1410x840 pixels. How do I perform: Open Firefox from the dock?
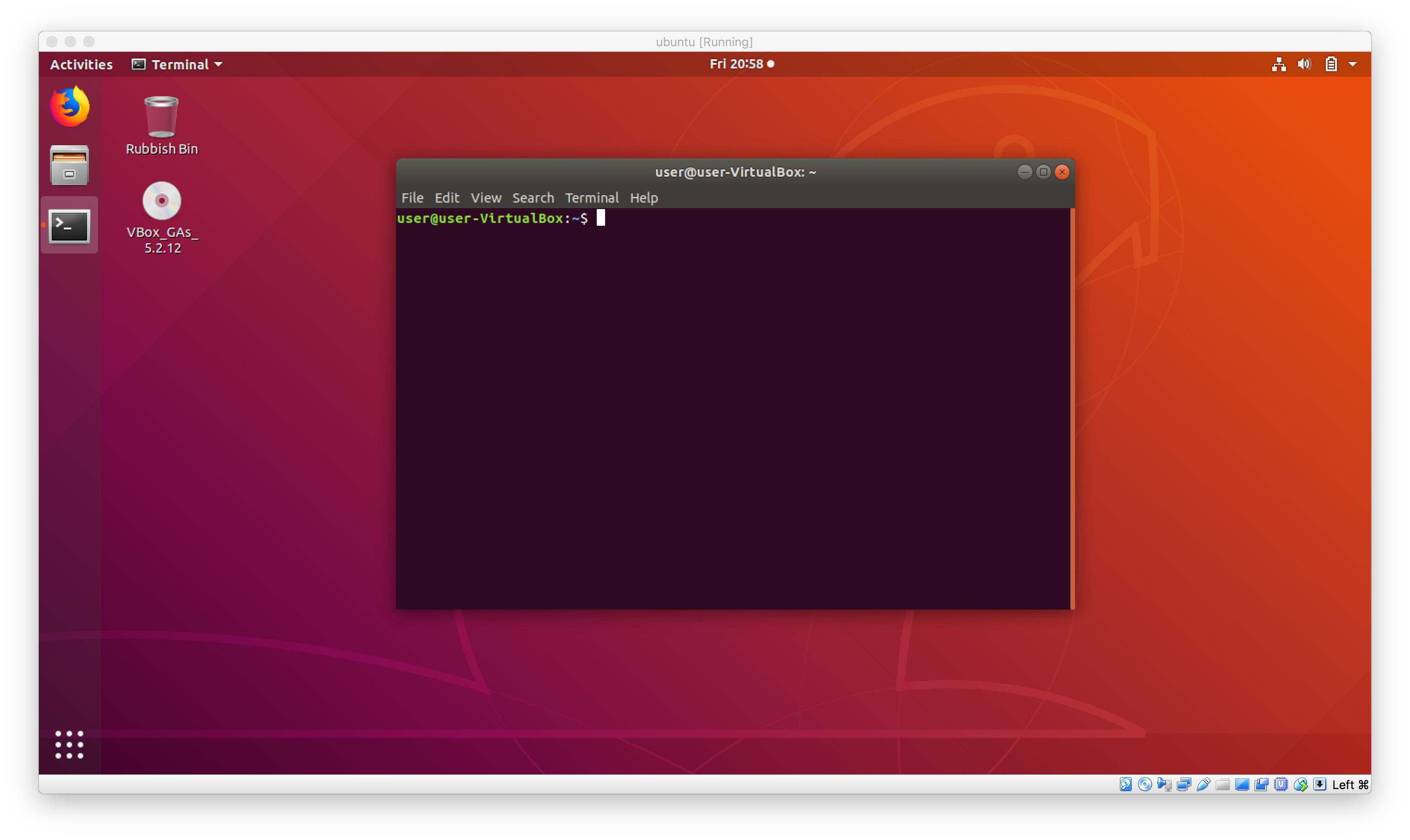pyautogui.click(x=70, y=106)
